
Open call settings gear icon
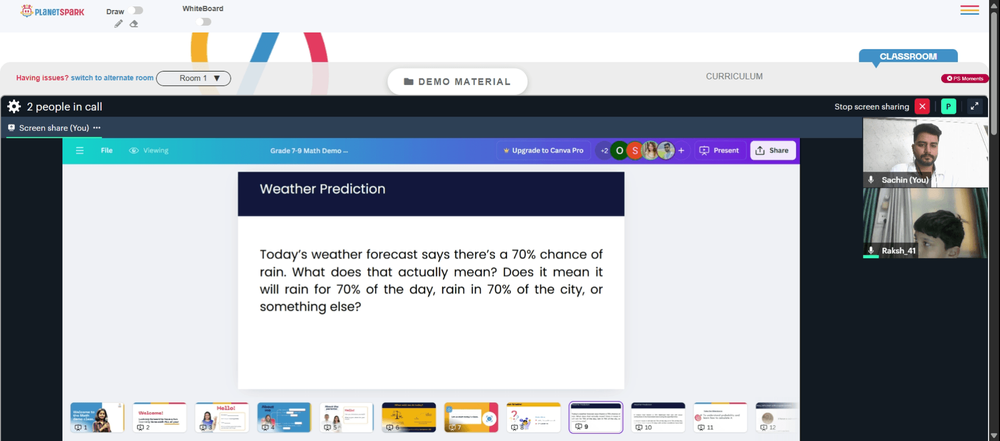click(x=14, y=107)
